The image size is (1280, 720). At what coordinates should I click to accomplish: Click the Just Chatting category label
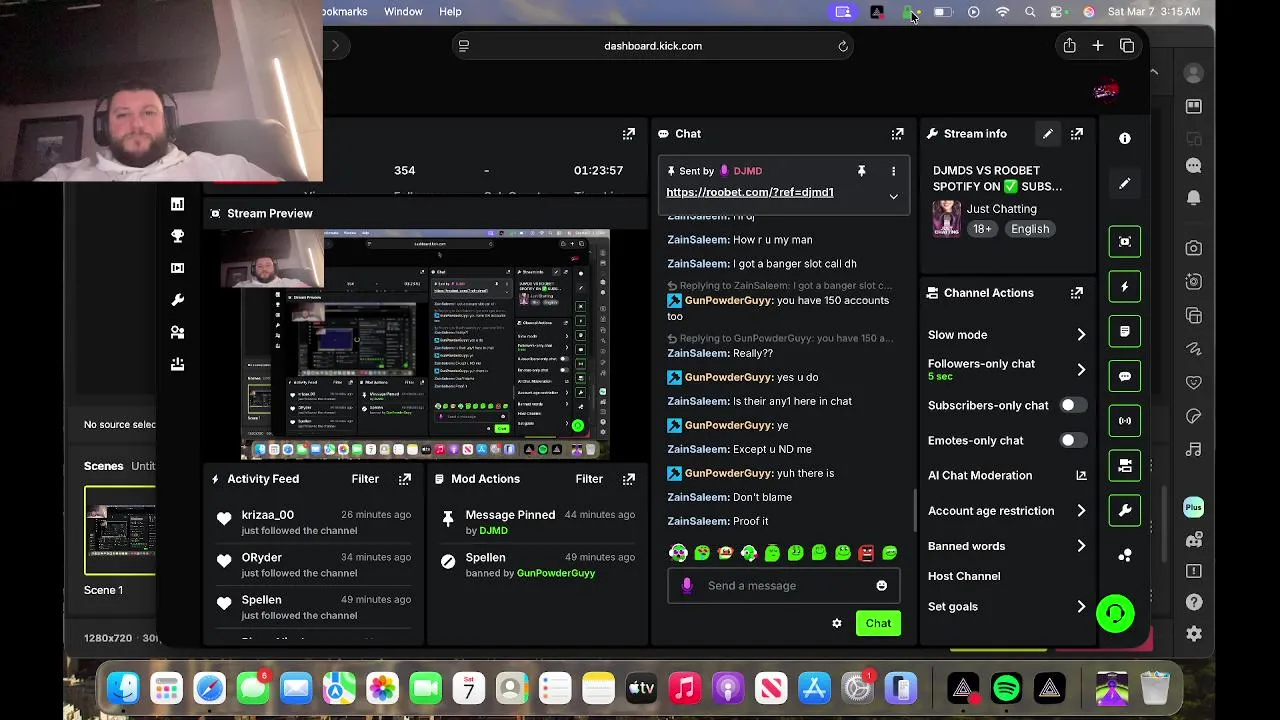[x=1001, y=209]
